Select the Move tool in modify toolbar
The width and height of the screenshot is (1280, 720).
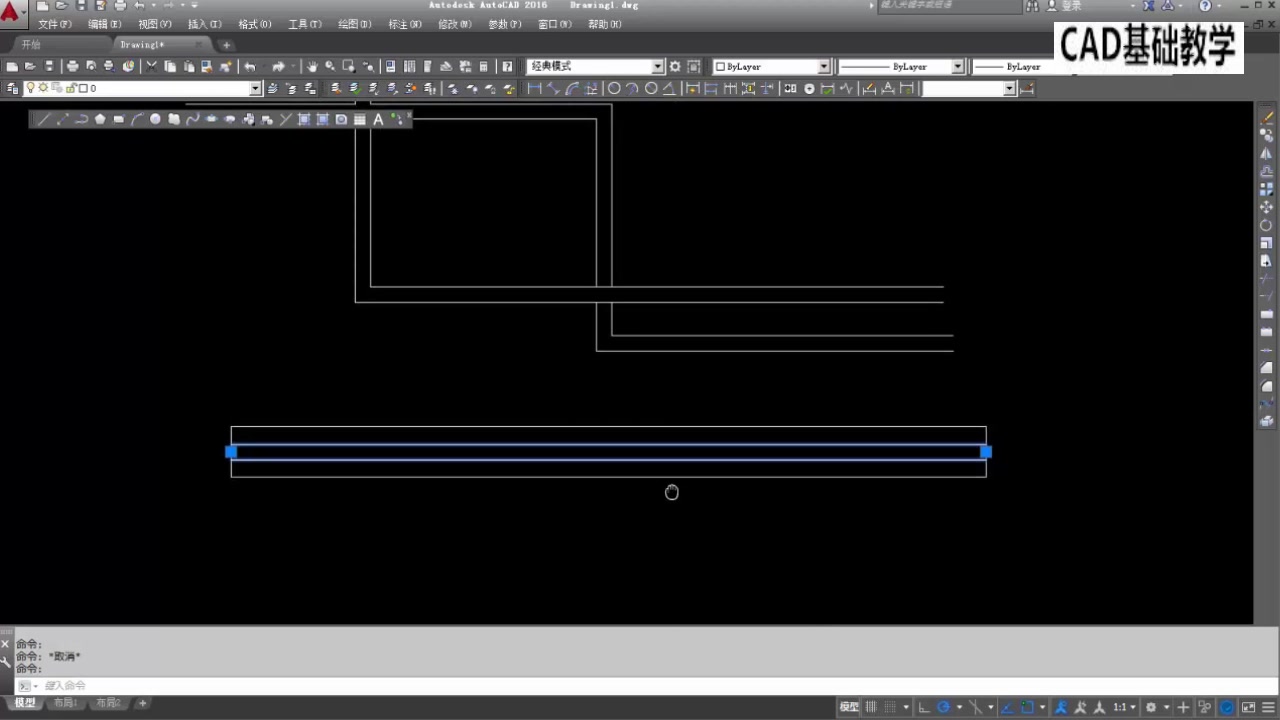[1267, 206]
